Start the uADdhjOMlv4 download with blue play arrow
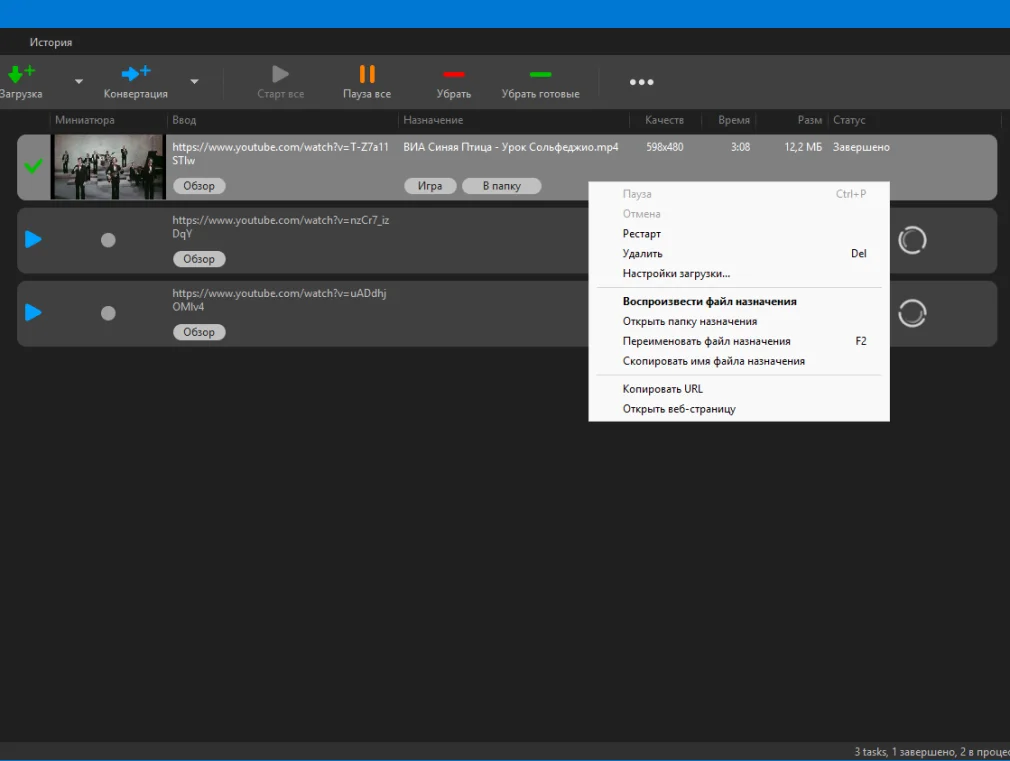 click(x=33, y=313)
